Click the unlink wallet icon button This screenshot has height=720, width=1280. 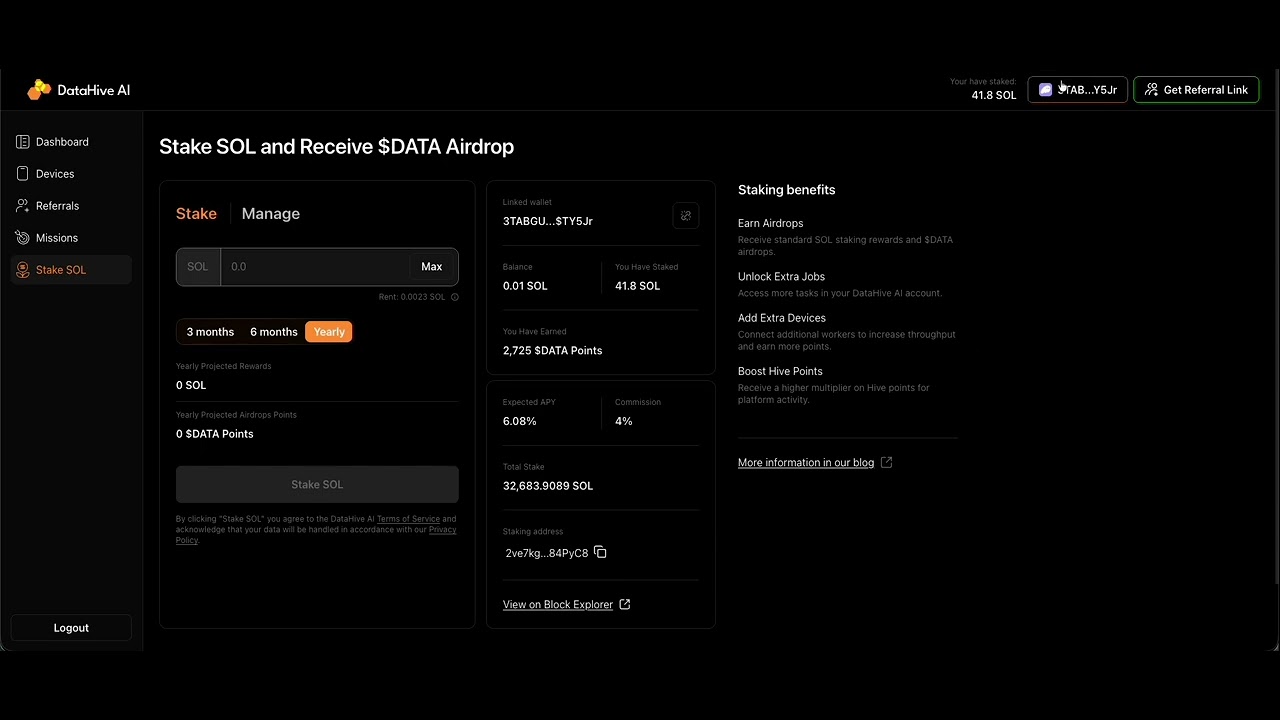pyautogui.click(x=686, y=216)
